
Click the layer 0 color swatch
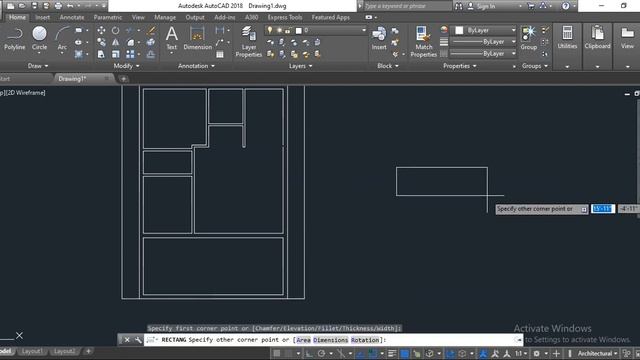click(299, 31)
